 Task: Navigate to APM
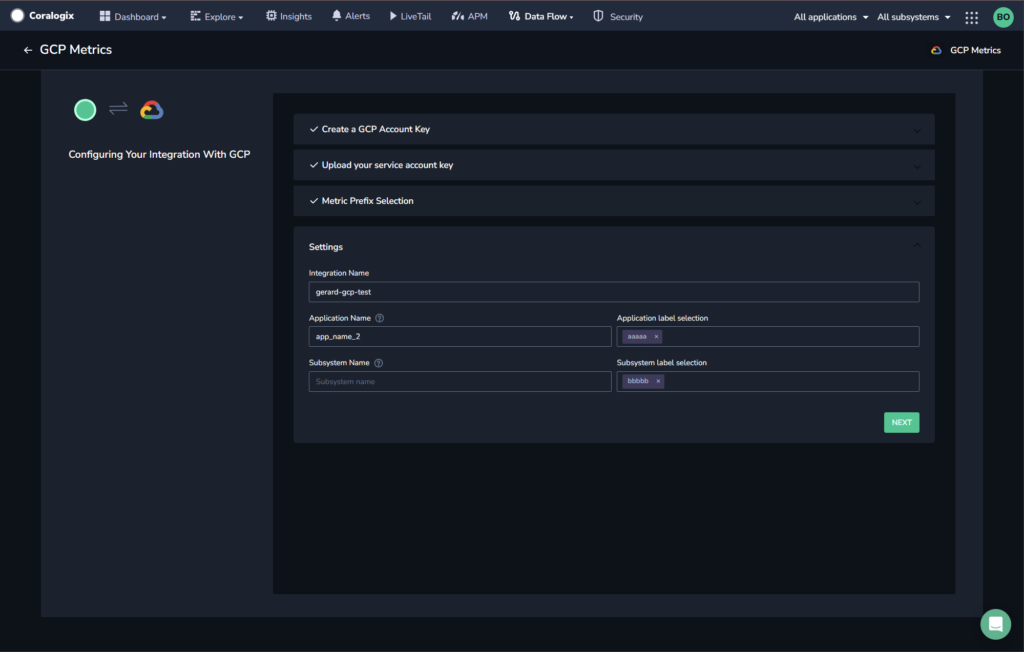click(470, 16)
